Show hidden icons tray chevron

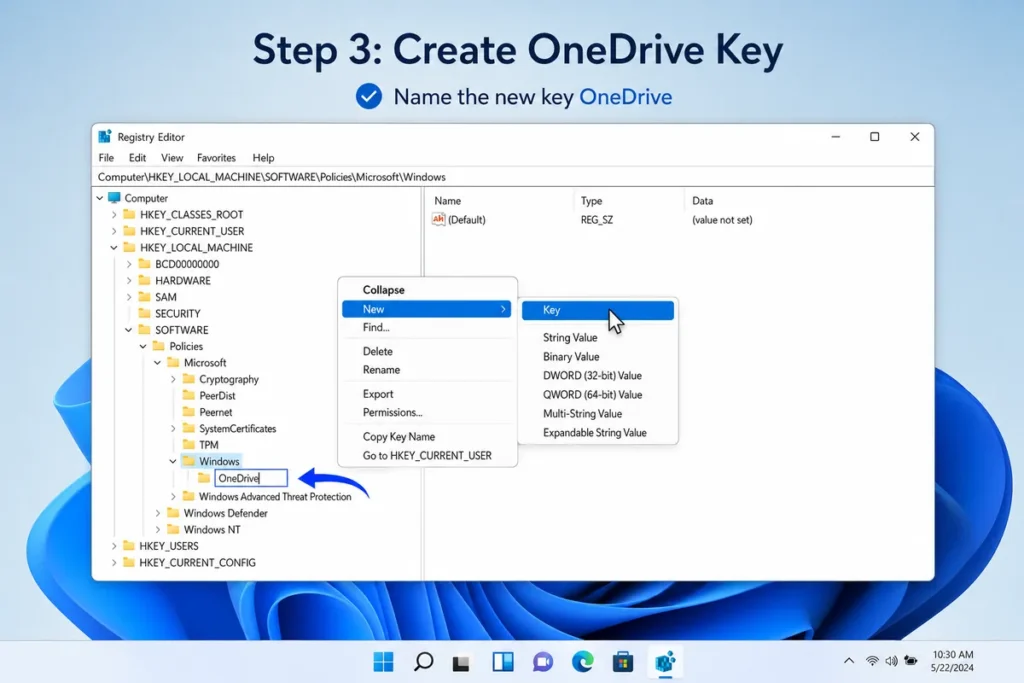click(x=848, y=661)
